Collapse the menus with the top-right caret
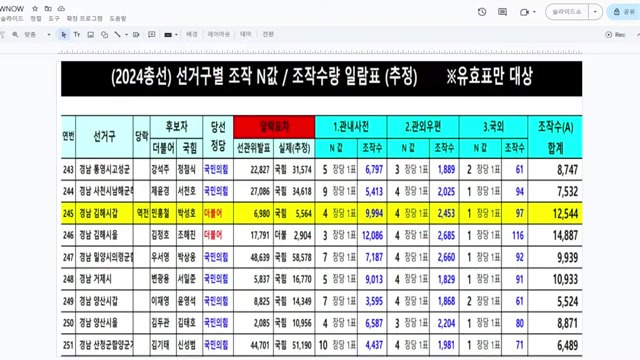This screenshot has height=360, width=640. (x=638, y=35)
